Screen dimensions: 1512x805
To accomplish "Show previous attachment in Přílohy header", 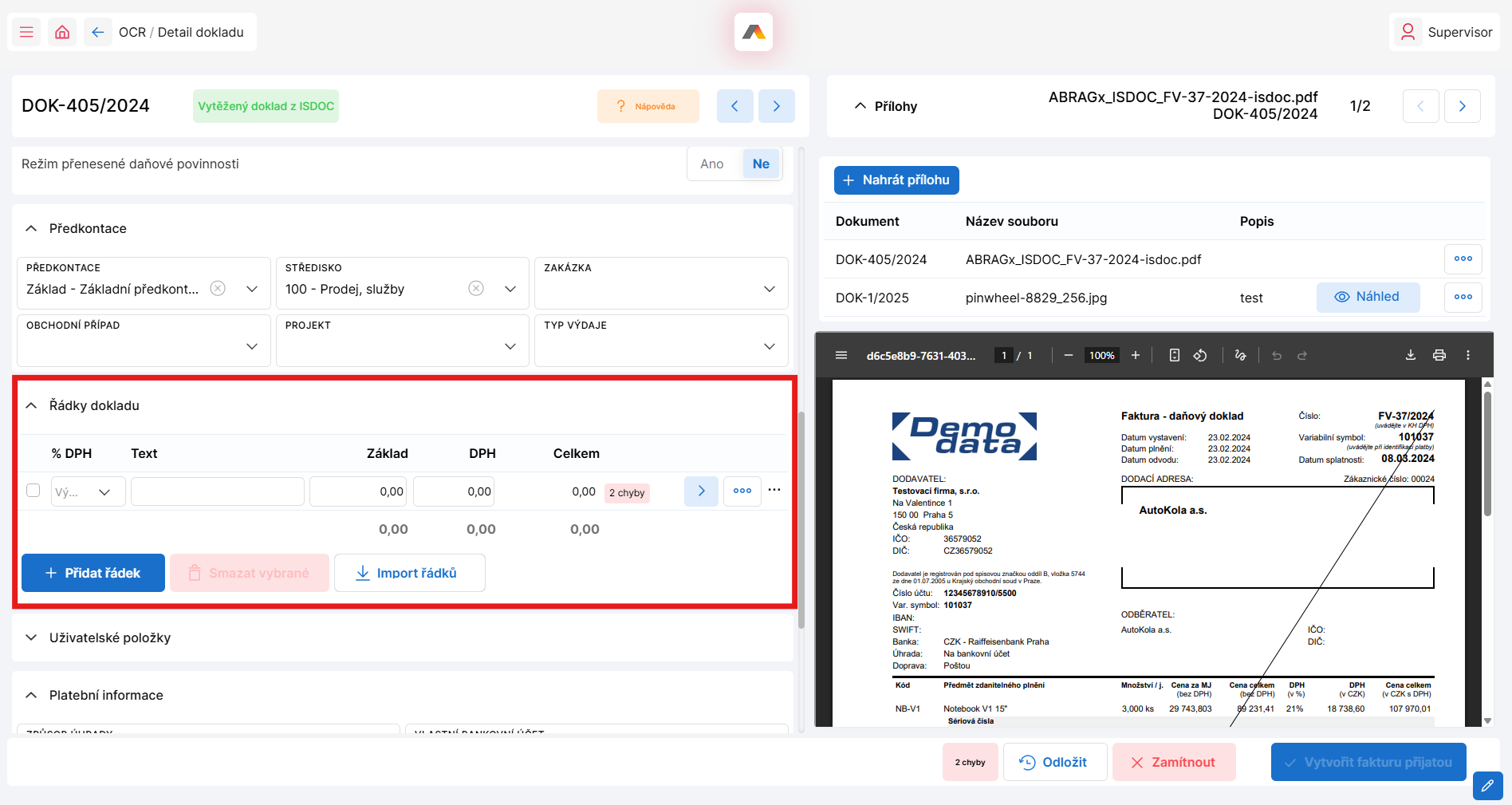I will coord(1421,106).
